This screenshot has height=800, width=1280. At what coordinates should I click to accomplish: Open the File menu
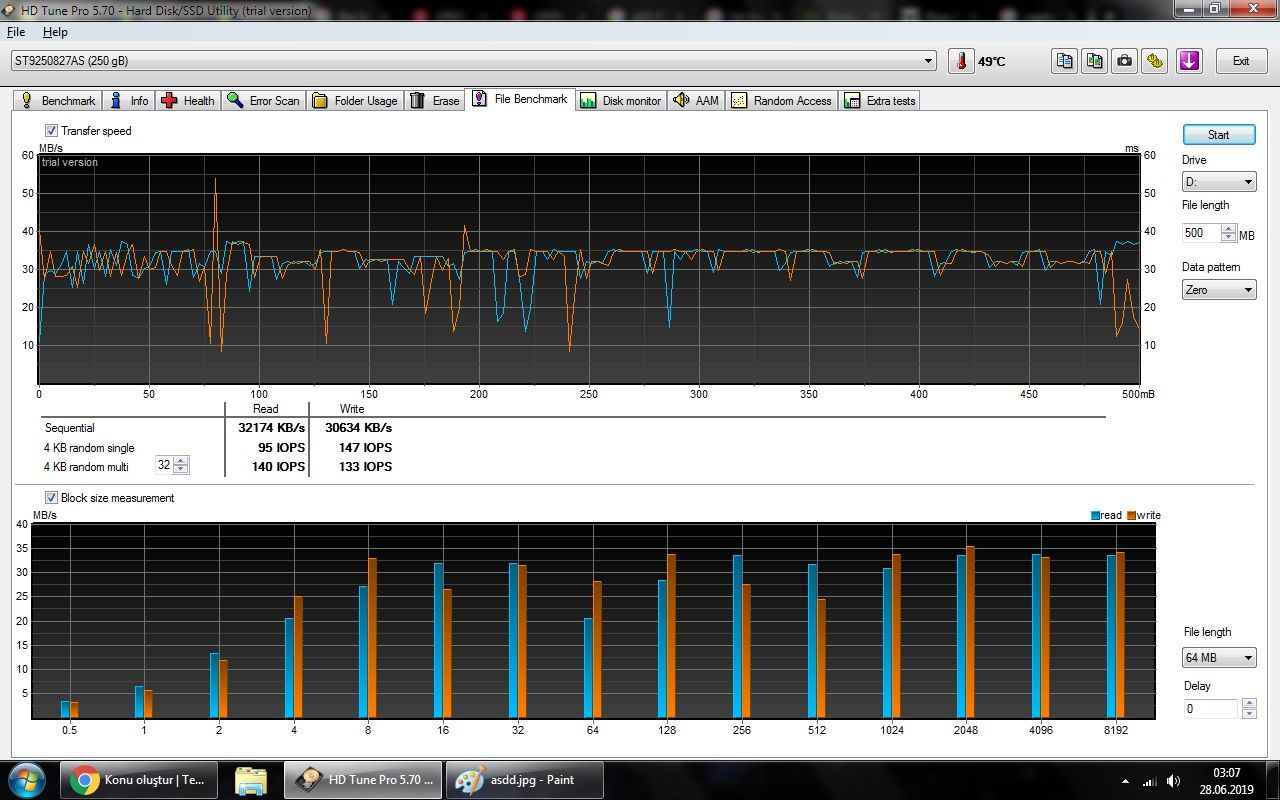pos(16,32)
